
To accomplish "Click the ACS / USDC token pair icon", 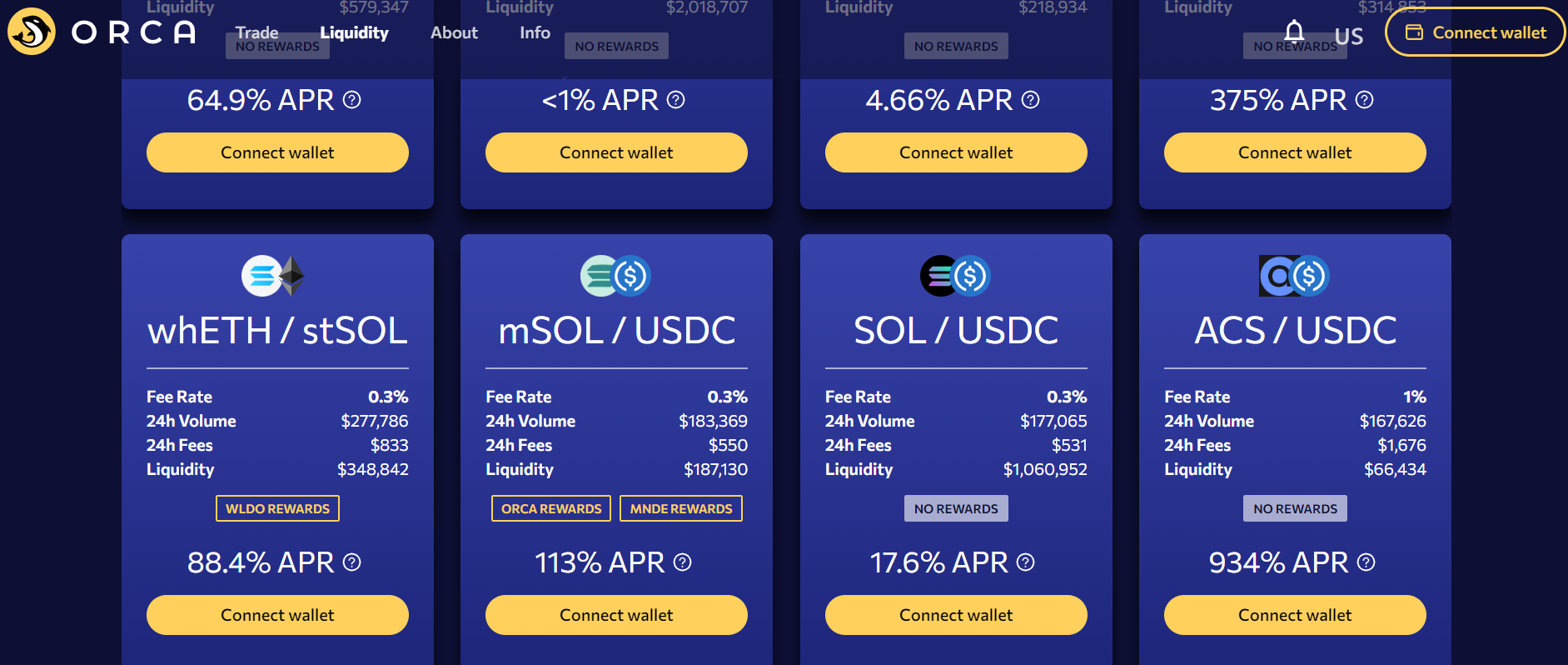I will (1294, 276).
